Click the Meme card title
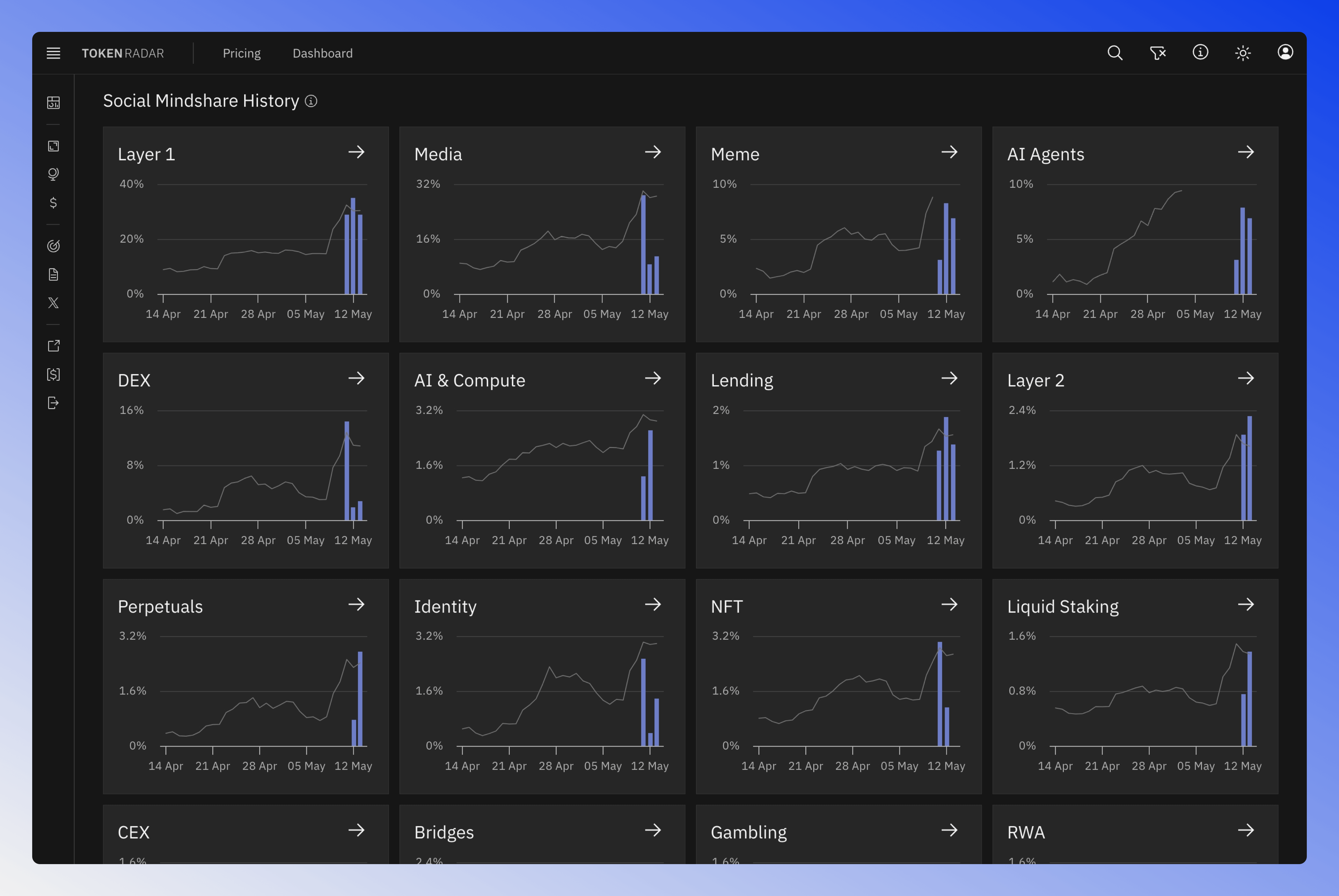The width and height of the screenshot is (1339, 896). click(x=735, y=154)
